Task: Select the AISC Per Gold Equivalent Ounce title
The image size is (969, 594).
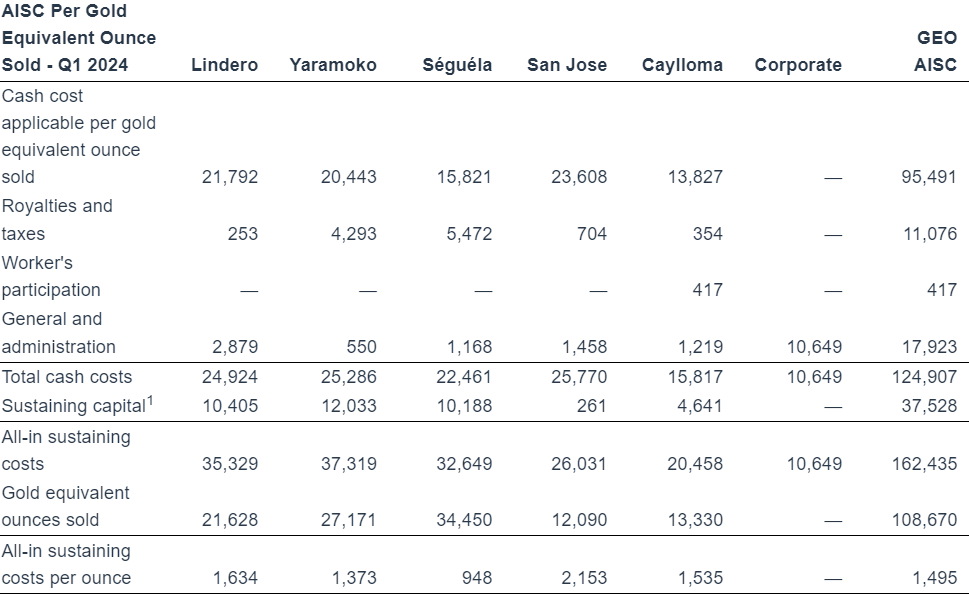Action: [x=79, y=38]
